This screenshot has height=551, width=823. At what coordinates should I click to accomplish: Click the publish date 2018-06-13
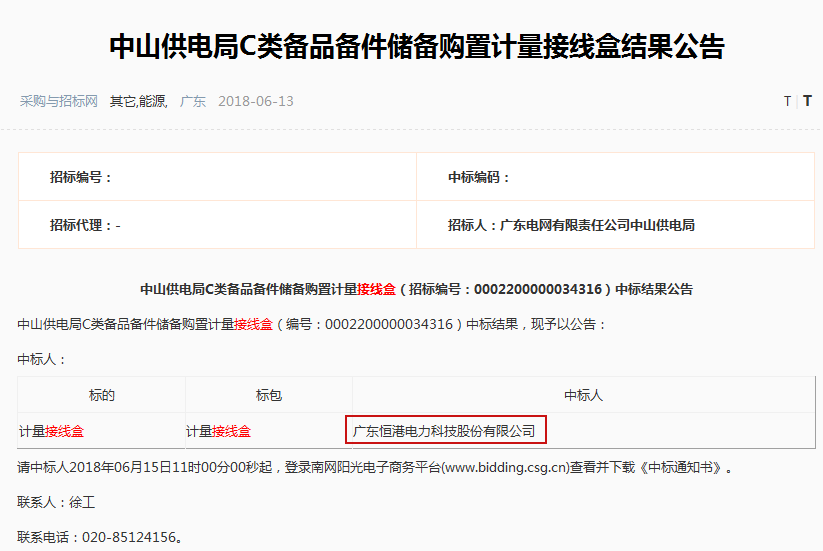[255, 101]
